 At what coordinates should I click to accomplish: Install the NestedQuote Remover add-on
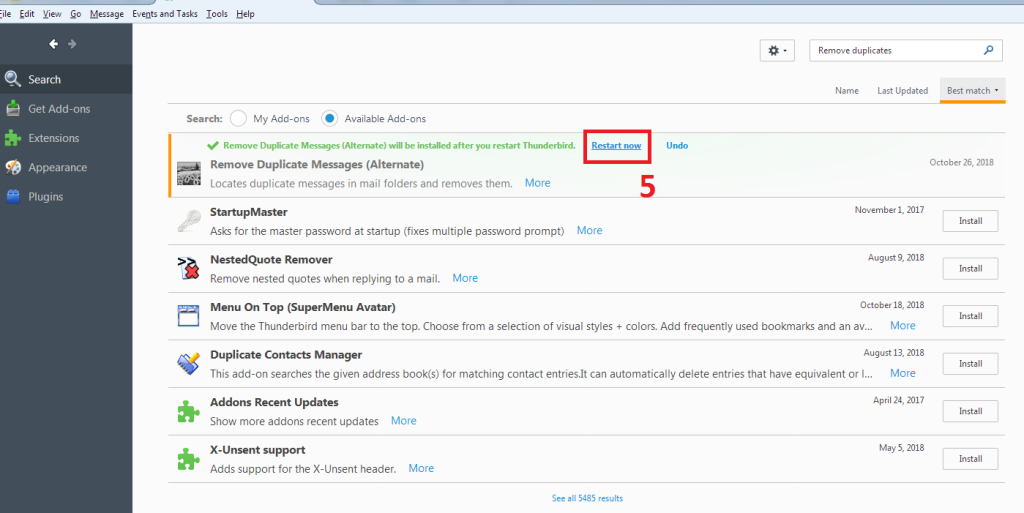pos(970,269)
